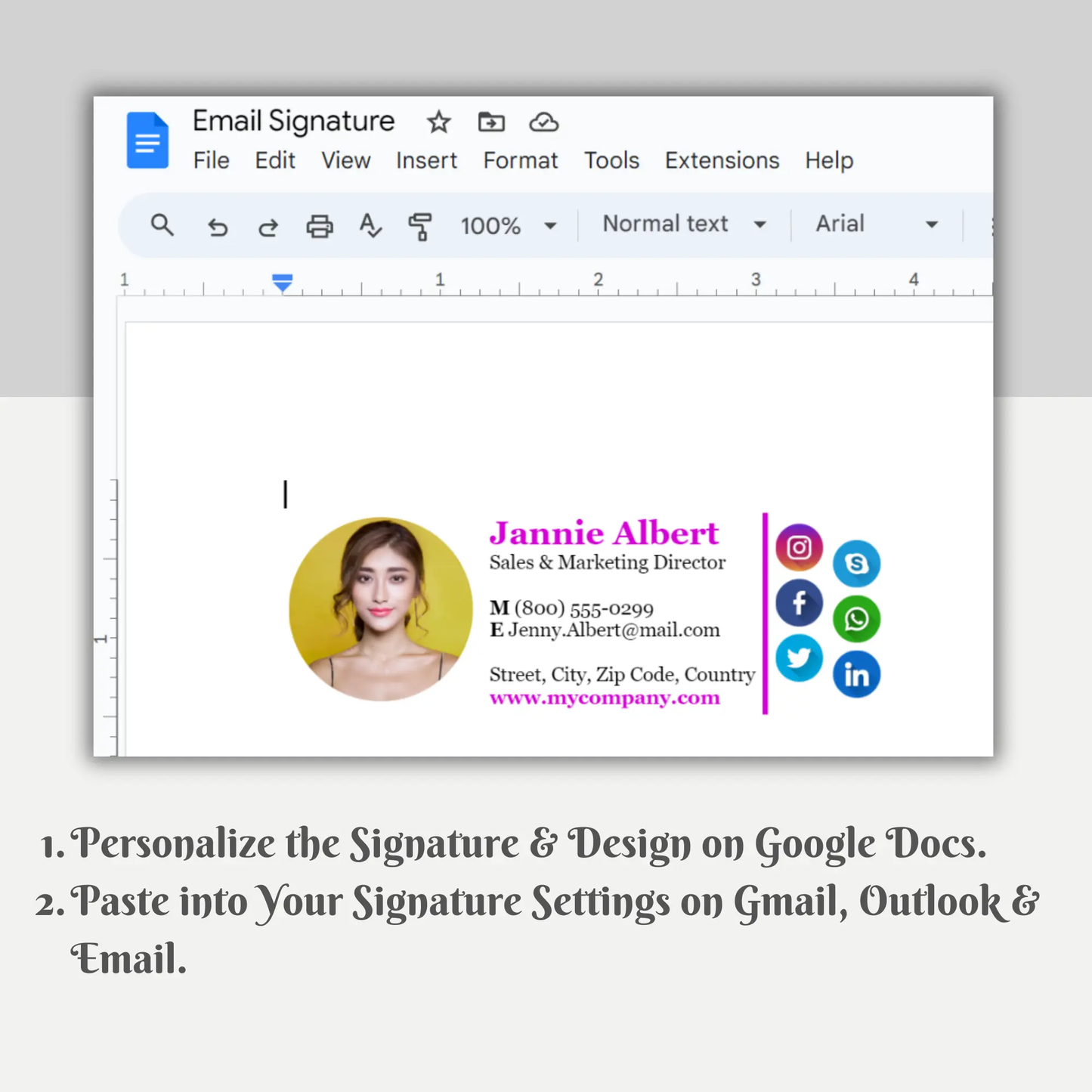This screenshot has width=1092, height=1092.
Task: Print the document with printer icon
Action: [319, 226]
